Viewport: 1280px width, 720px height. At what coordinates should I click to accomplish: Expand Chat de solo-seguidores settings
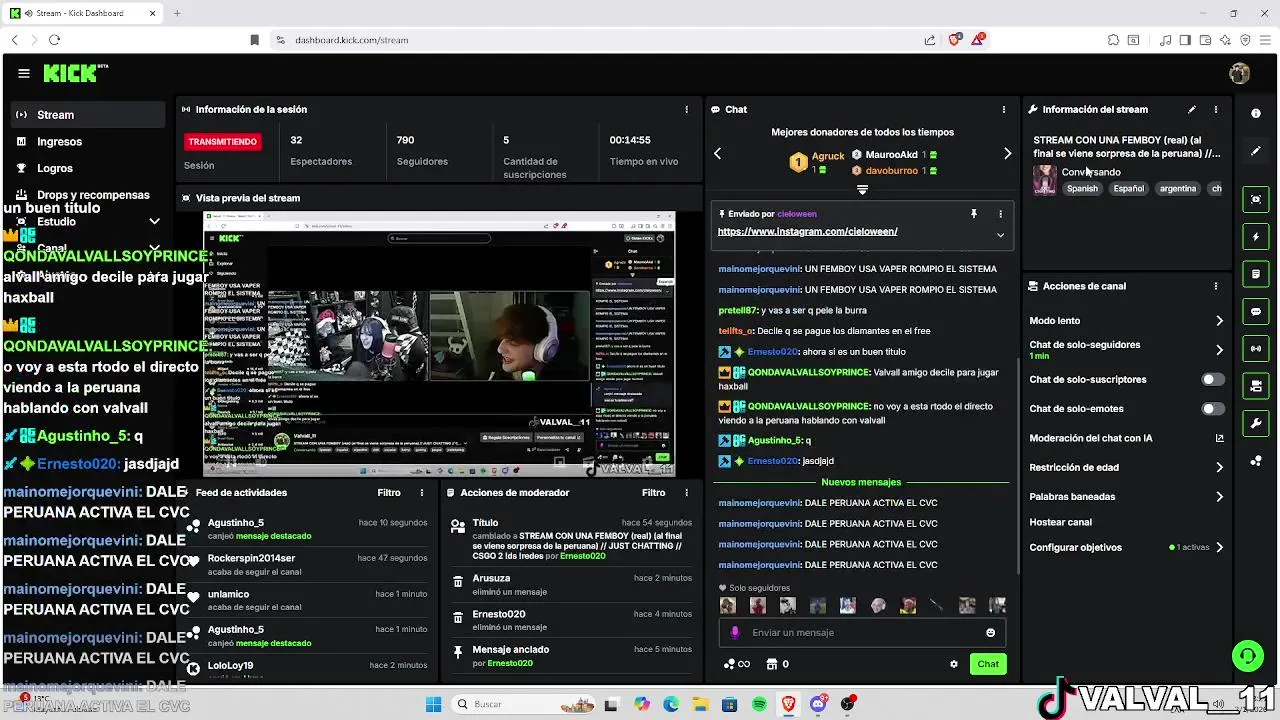(x=1219, y=350)
